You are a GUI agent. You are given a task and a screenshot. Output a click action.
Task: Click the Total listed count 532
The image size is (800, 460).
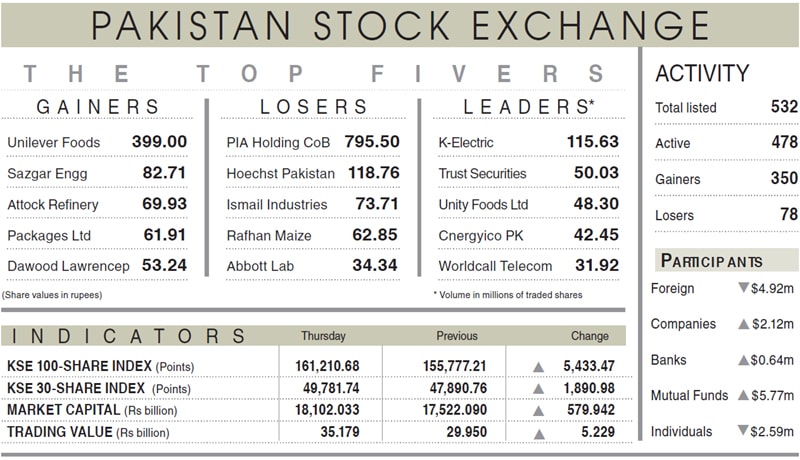pyautogui.click(x=784, y=107)
